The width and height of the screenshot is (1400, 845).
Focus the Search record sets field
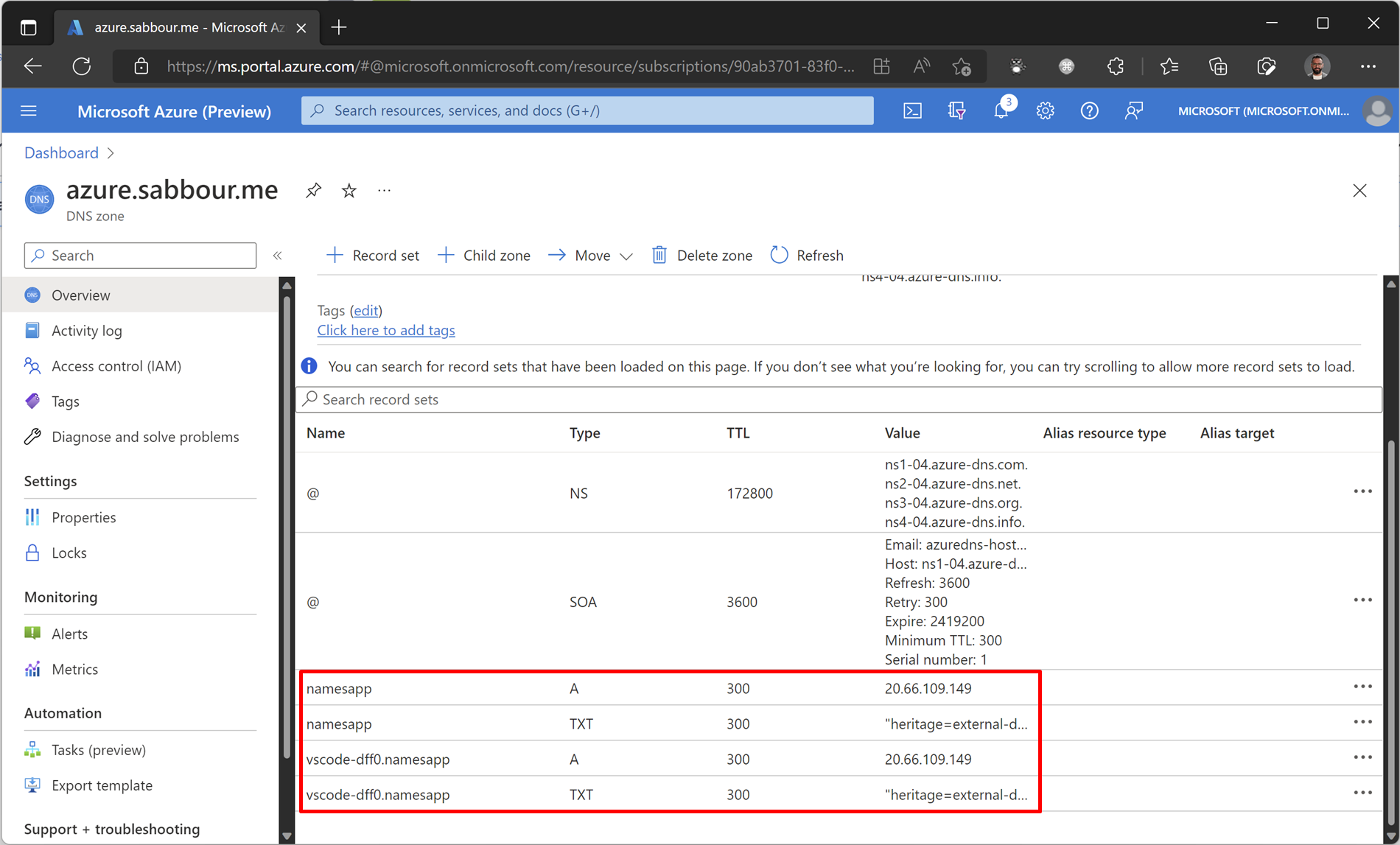coord(839,399)
